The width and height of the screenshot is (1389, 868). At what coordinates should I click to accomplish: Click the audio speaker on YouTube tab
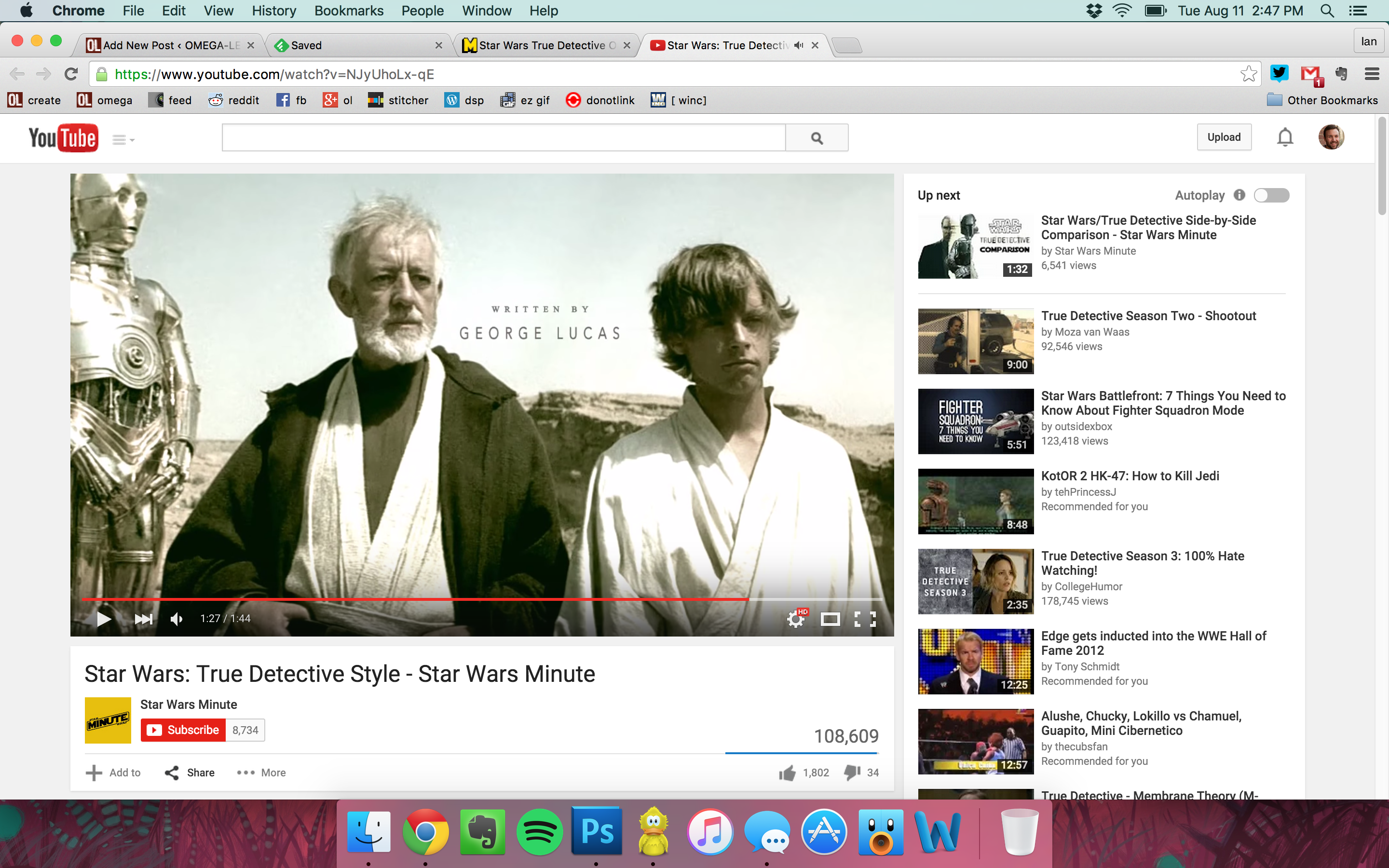[x=798, y=45]
